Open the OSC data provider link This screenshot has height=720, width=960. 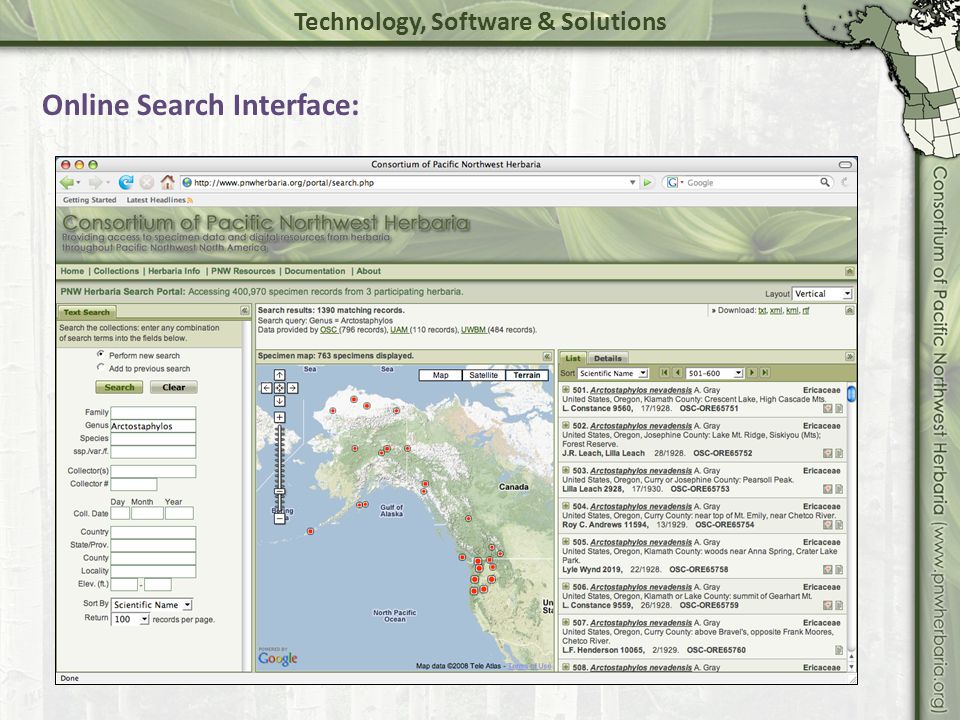(x=329, y=330)
